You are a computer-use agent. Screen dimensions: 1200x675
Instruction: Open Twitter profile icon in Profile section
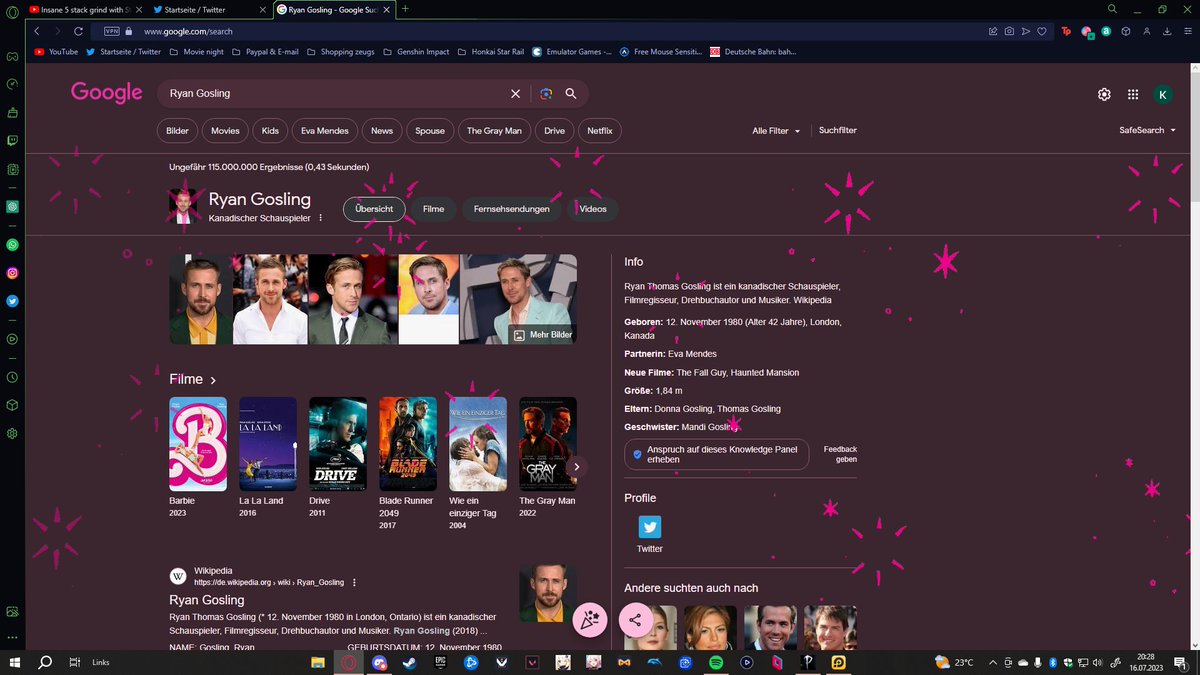coord(650,527)
